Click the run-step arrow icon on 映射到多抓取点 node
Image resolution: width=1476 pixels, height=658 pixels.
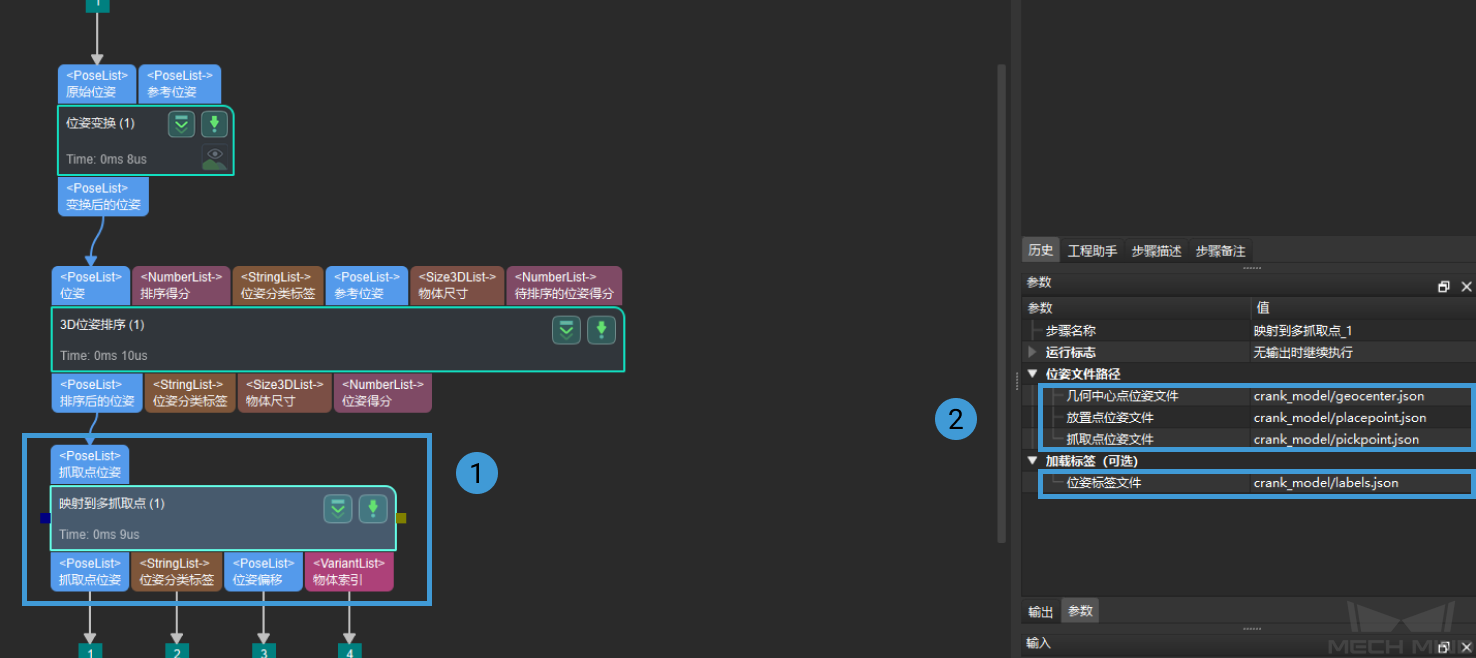pos(373,509)
